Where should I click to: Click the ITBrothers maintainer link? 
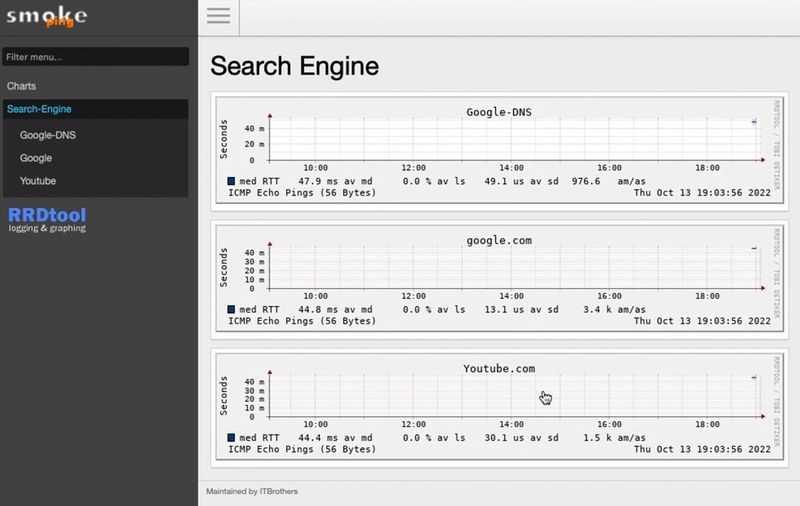tap(279, 491)
